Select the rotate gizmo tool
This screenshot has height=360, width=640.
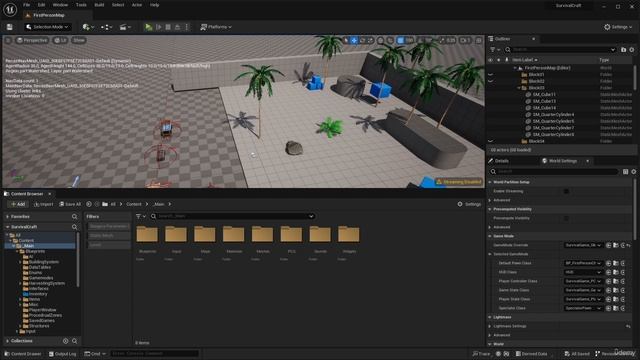pyautogui.click(x=362, y=40)
